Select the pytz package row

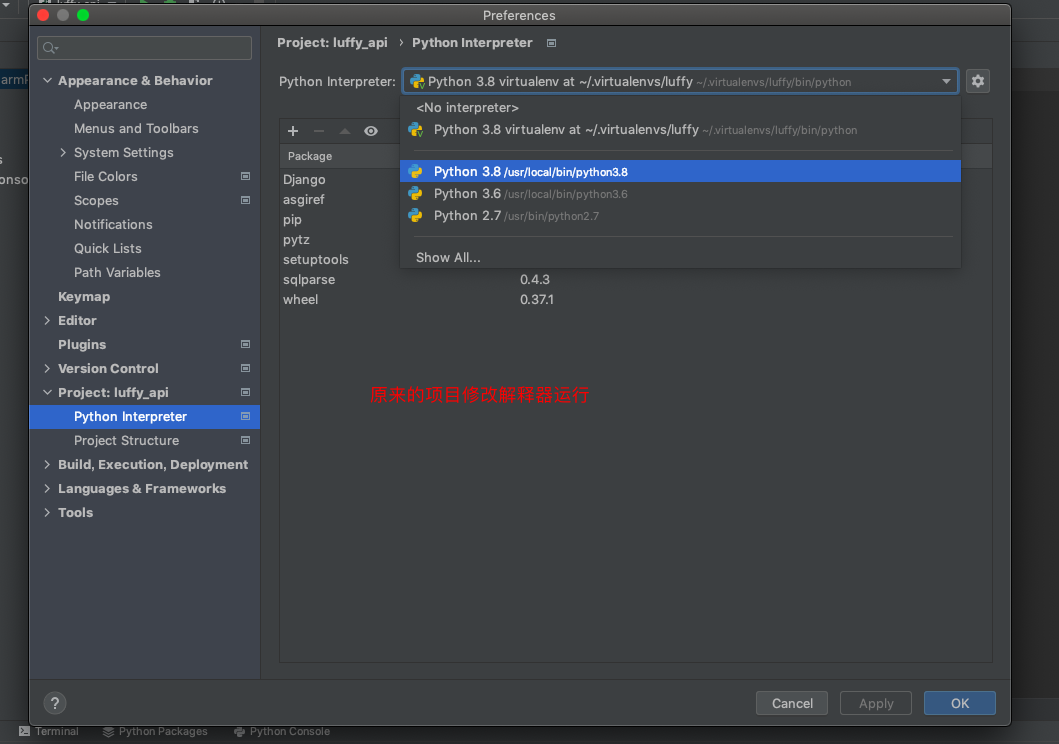click(296, 240)
